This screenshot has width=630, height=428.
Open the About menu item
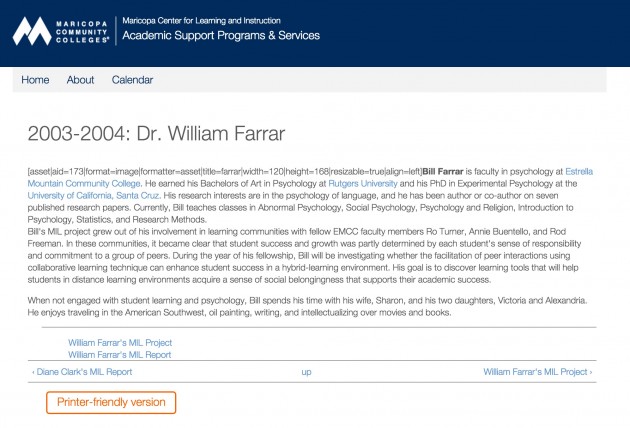pos(80,80)
